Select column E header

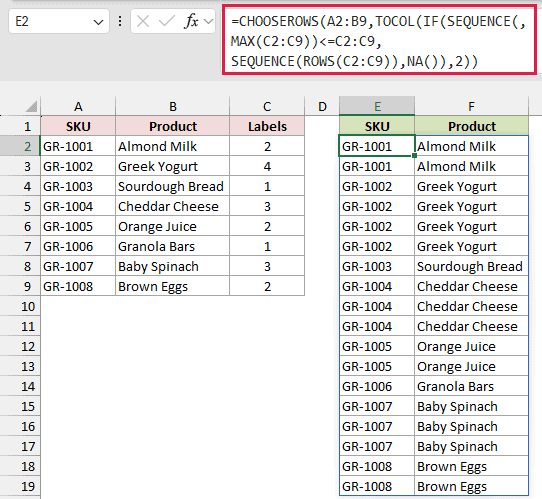coord(377,106)
